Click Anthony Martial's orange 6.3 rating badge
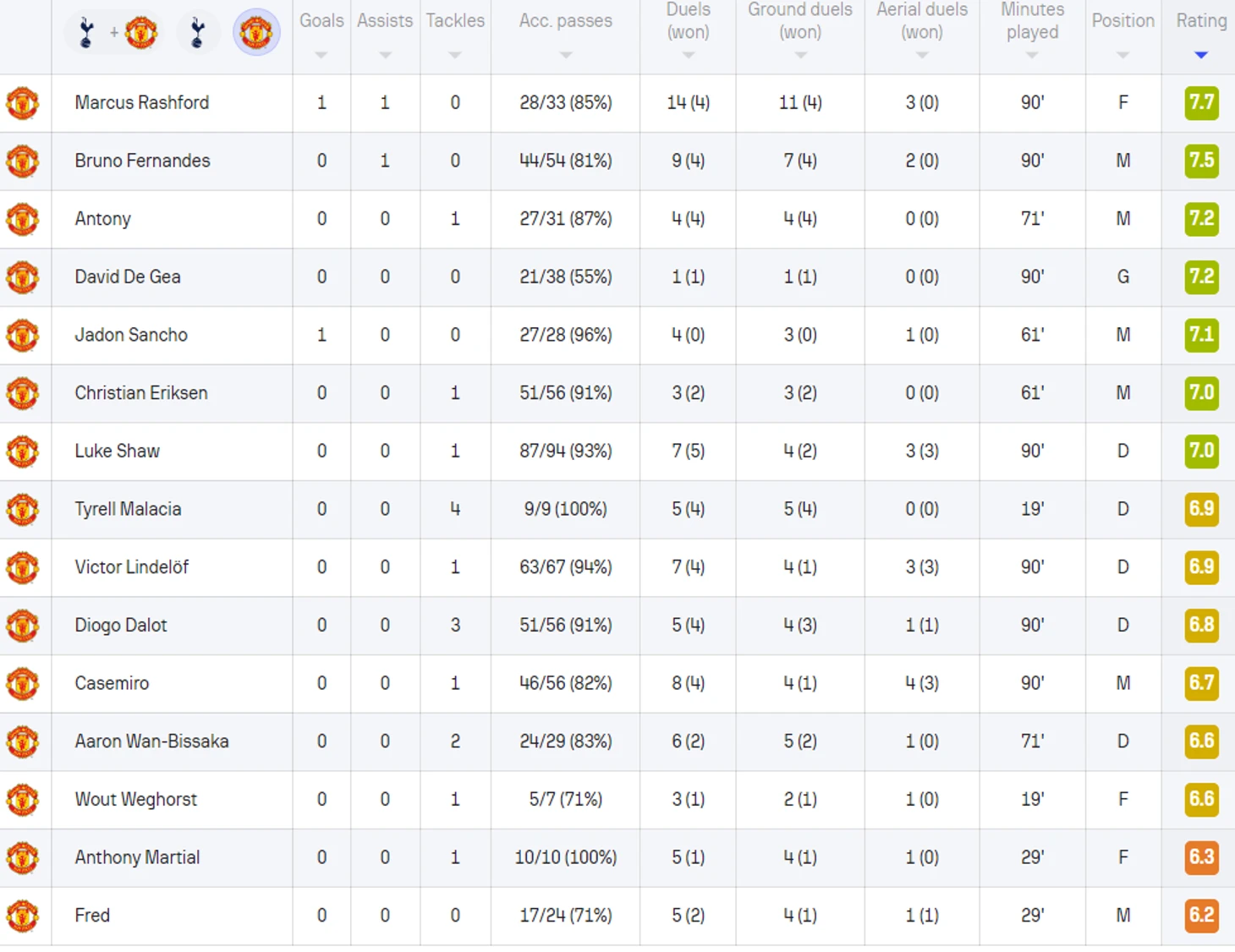The height and width of the screenshot is (952, 1235). click(1201, 857)
